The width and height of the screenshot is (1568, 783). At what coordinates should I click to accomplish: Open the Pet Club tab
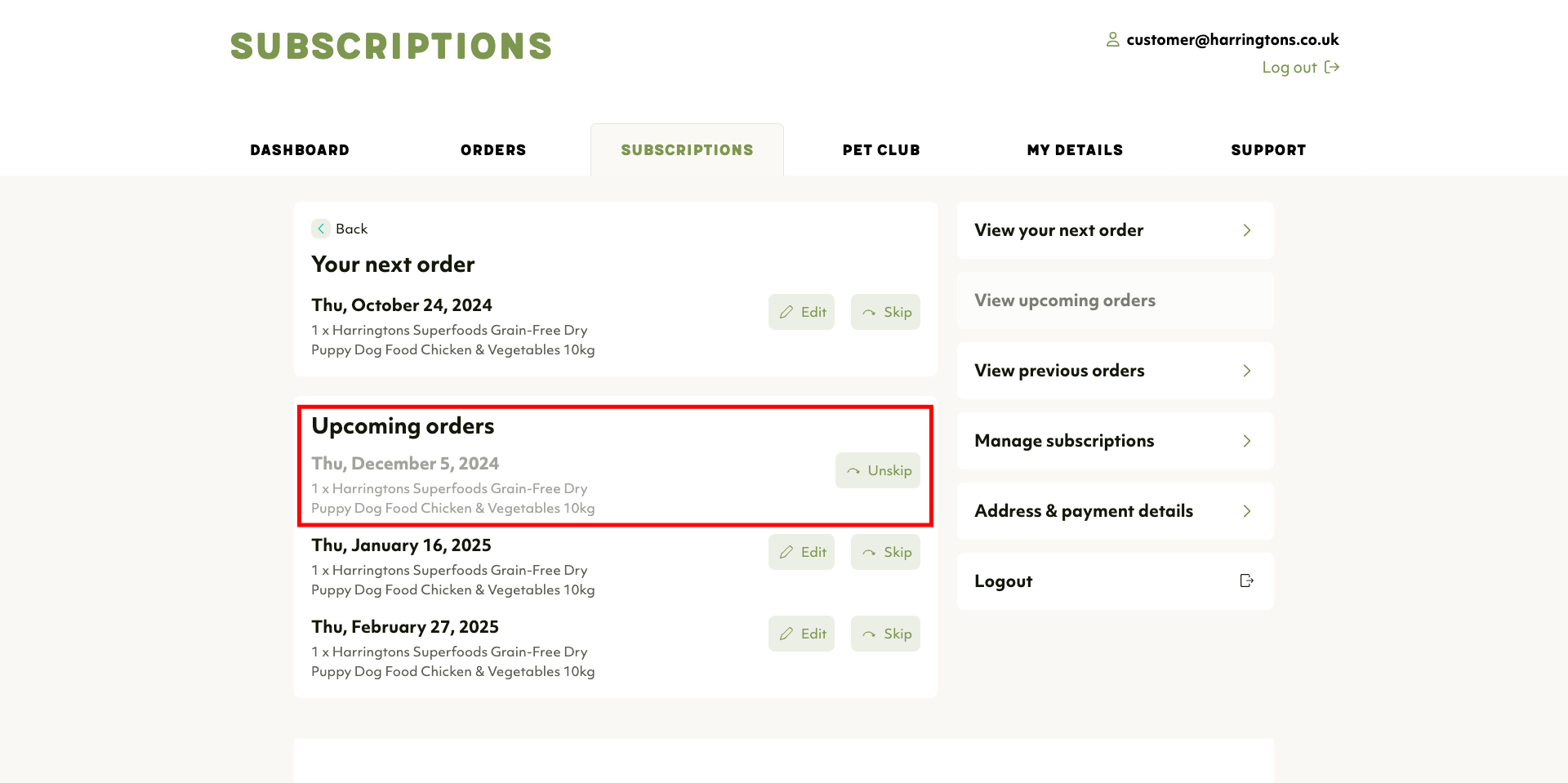(881, 150)
